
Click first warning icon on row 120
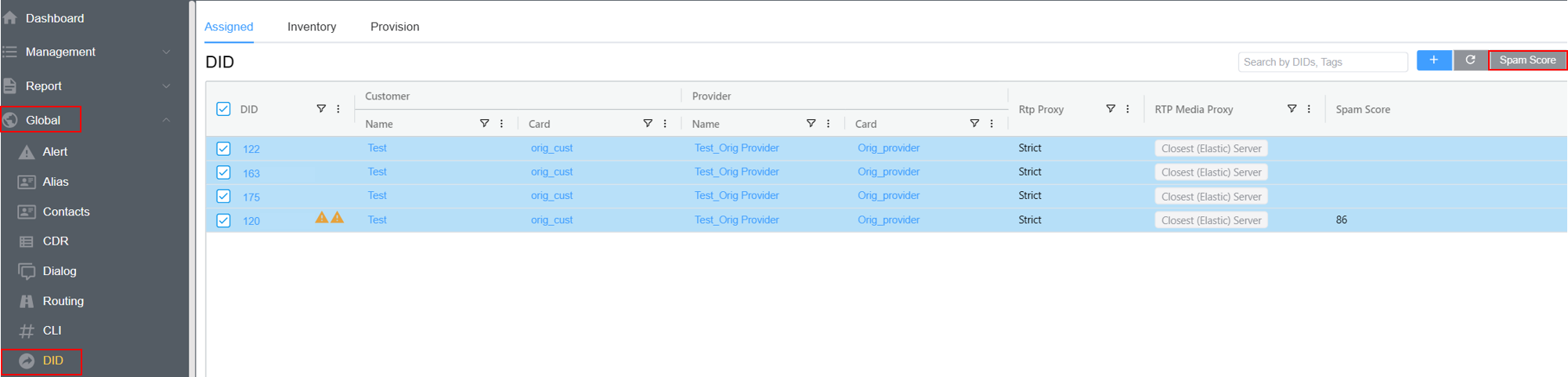[321, 217]
